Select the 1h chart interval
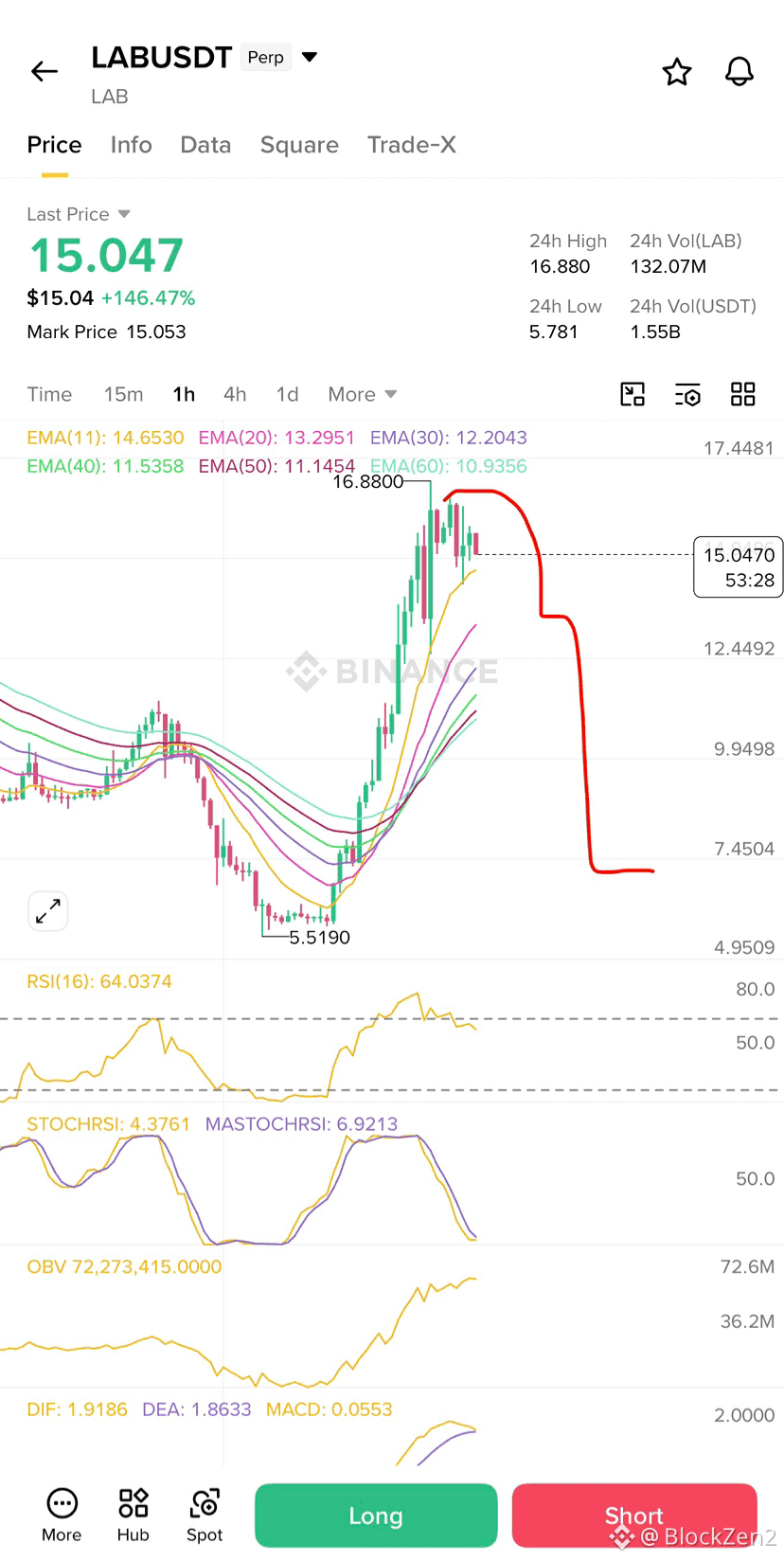 point(184,394)
